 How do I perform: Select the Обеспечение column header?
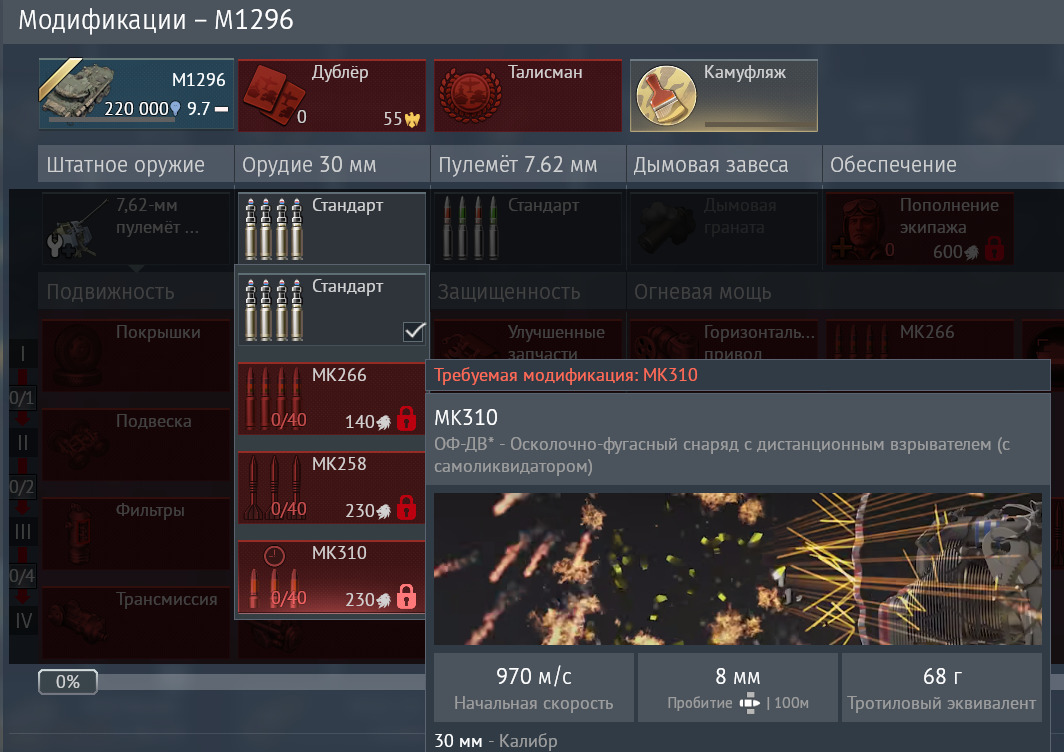pos(889,165)
